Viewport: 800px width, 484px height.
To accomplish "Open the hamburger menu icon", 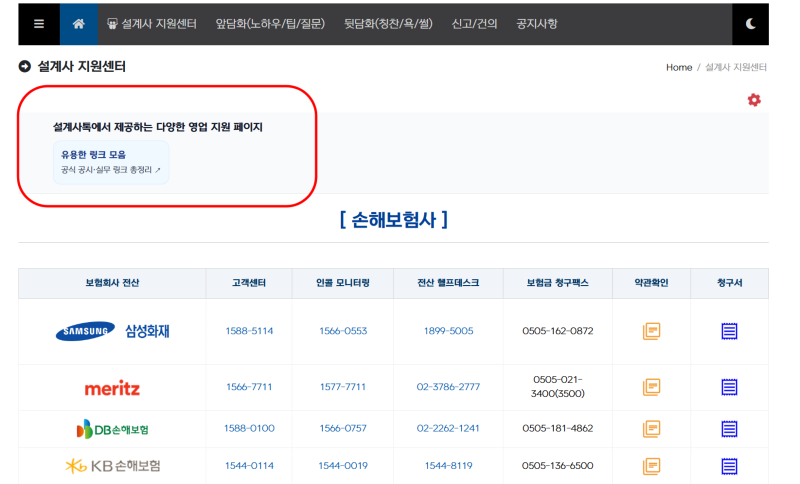I will [39, 24].
